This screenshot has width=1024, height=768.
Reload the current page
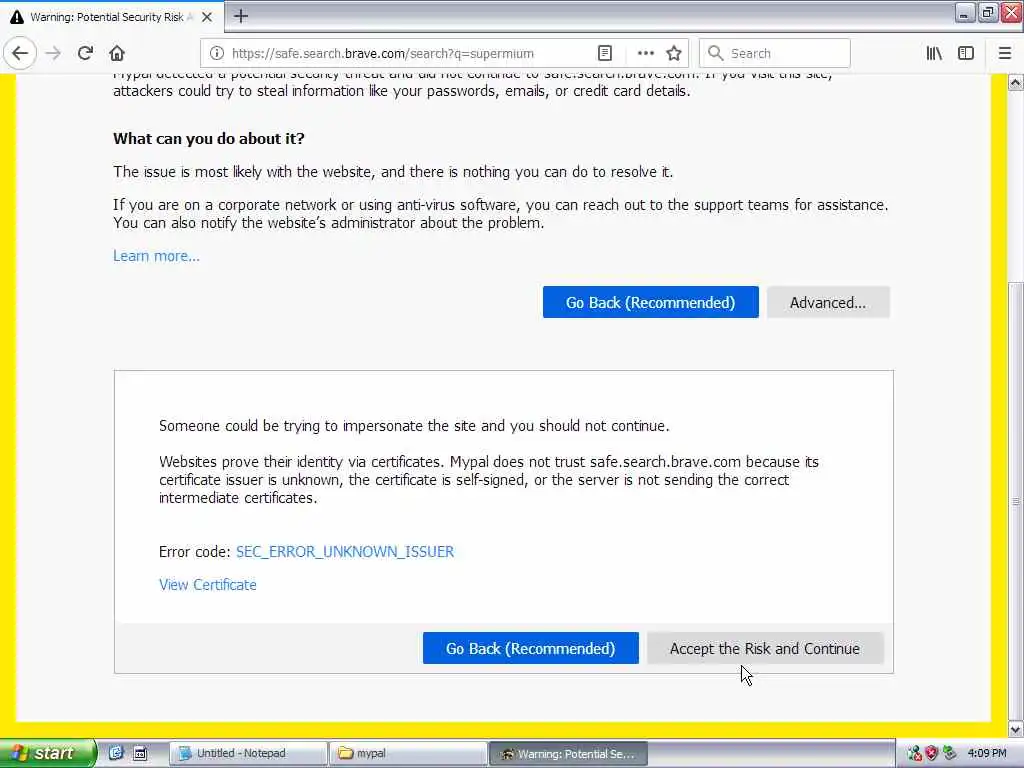(x=85, y=53)
